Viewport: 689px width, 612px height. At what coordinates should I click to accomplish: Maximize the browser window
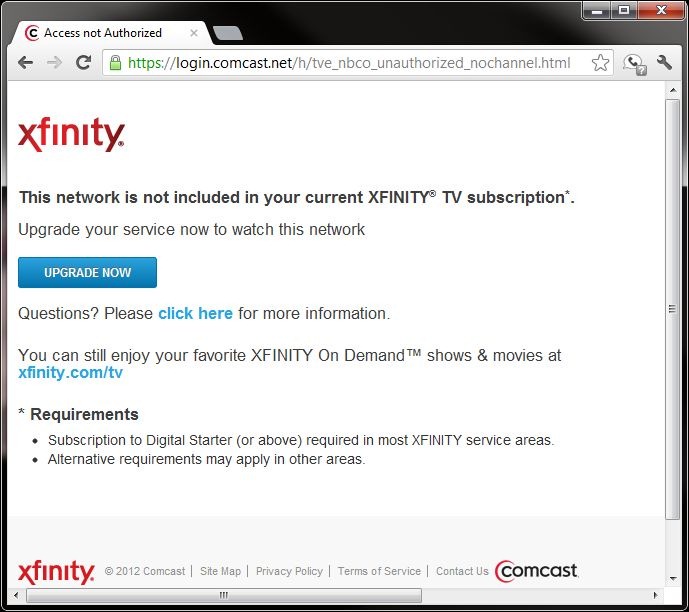624,10
